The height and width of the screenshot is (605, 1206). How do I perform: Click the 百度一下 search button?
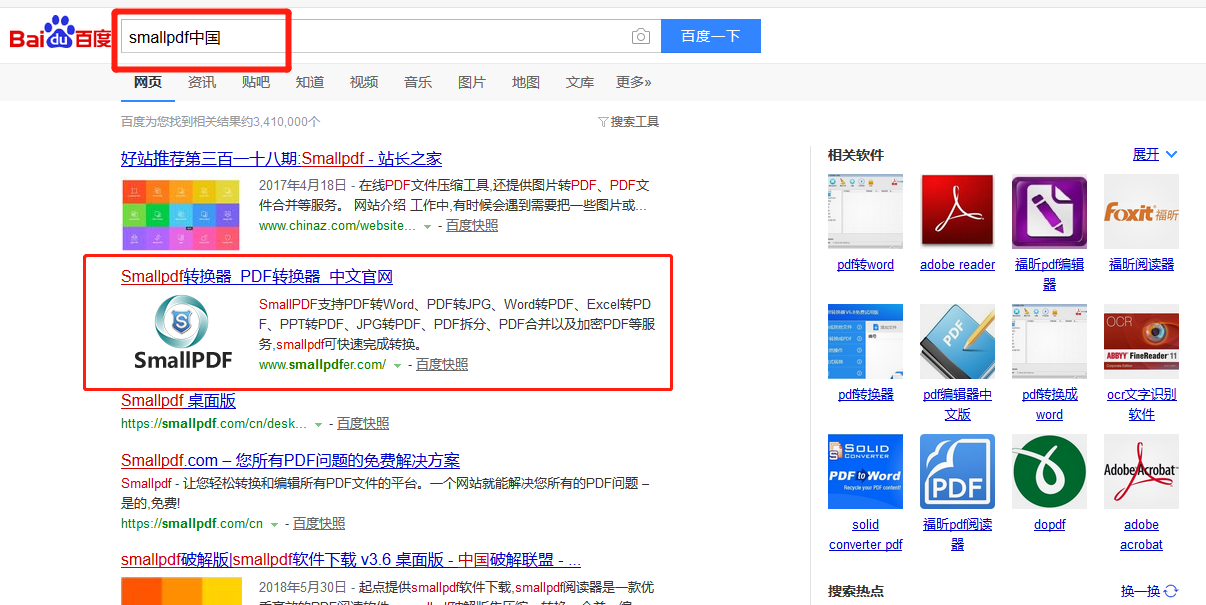(x=710, y=35)
